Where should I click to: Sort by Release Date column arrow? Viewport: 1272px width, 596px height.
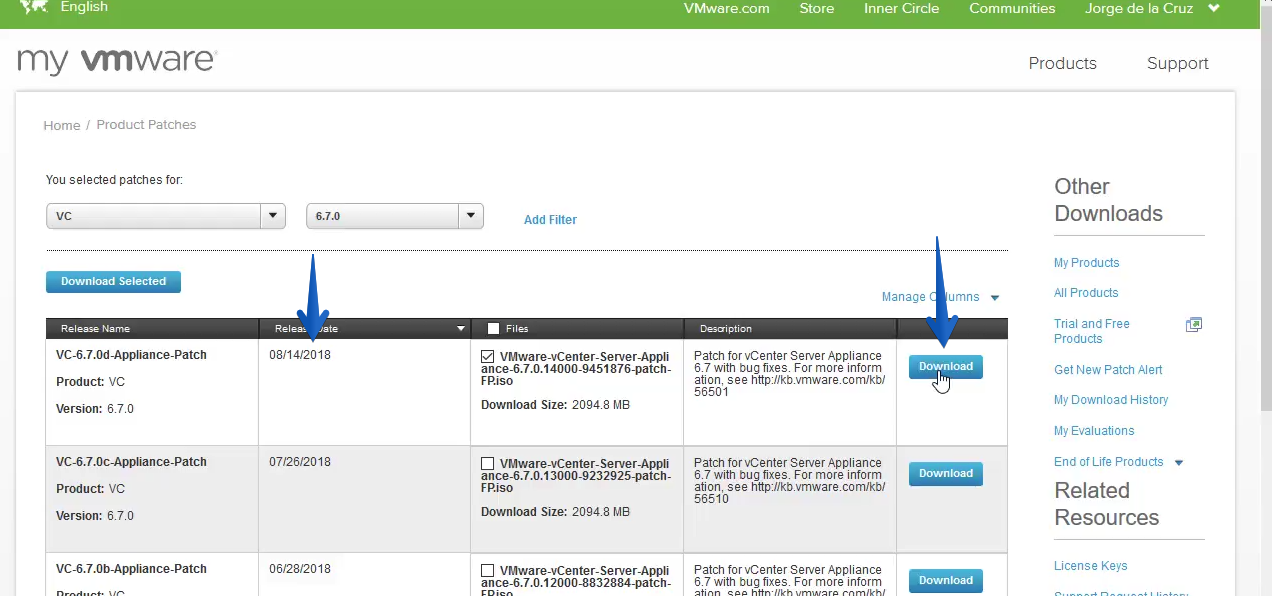coord(461,328)
